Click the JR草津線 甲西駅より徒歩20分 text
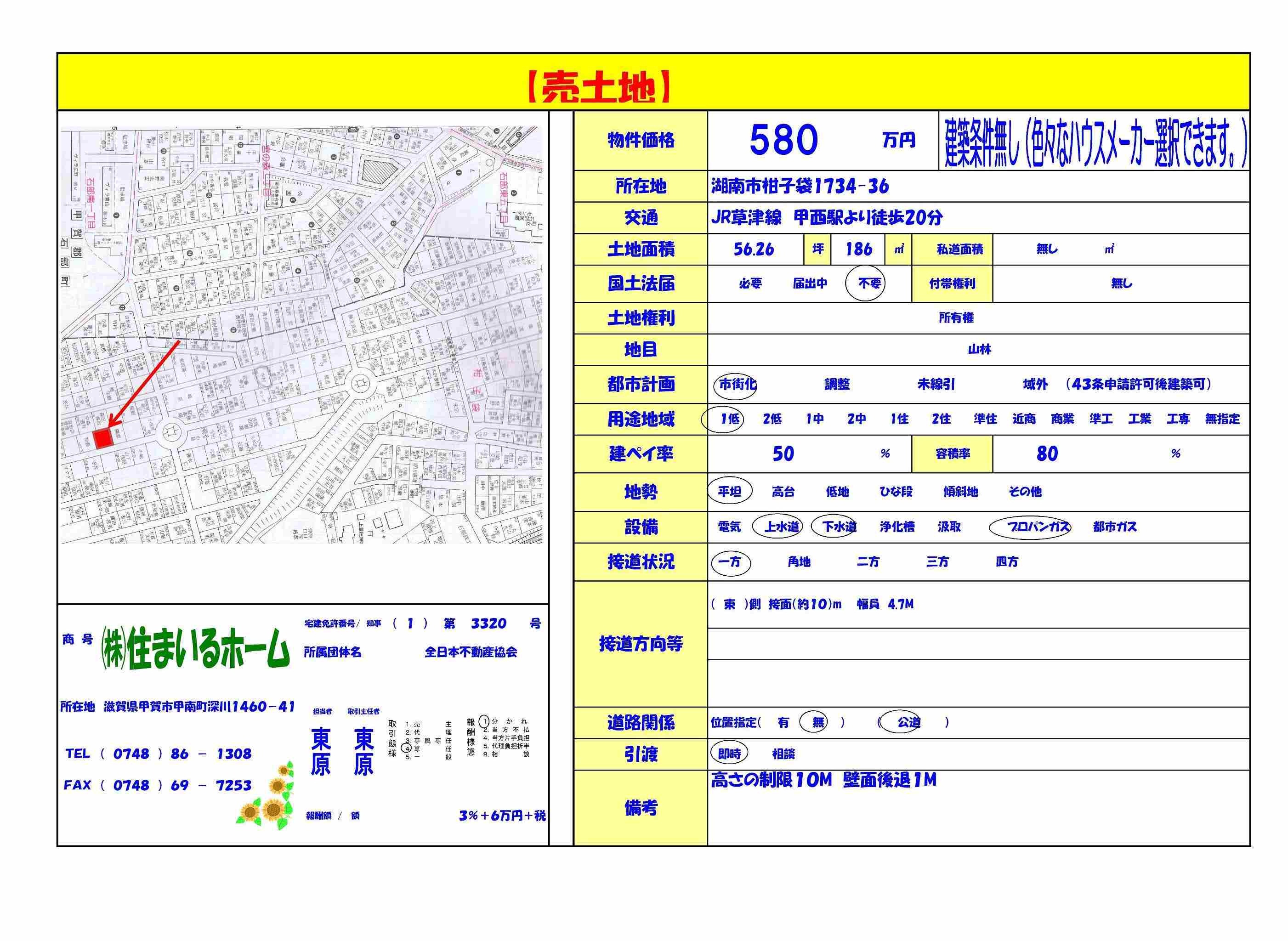1288x941 pixels. click(827, 218)
